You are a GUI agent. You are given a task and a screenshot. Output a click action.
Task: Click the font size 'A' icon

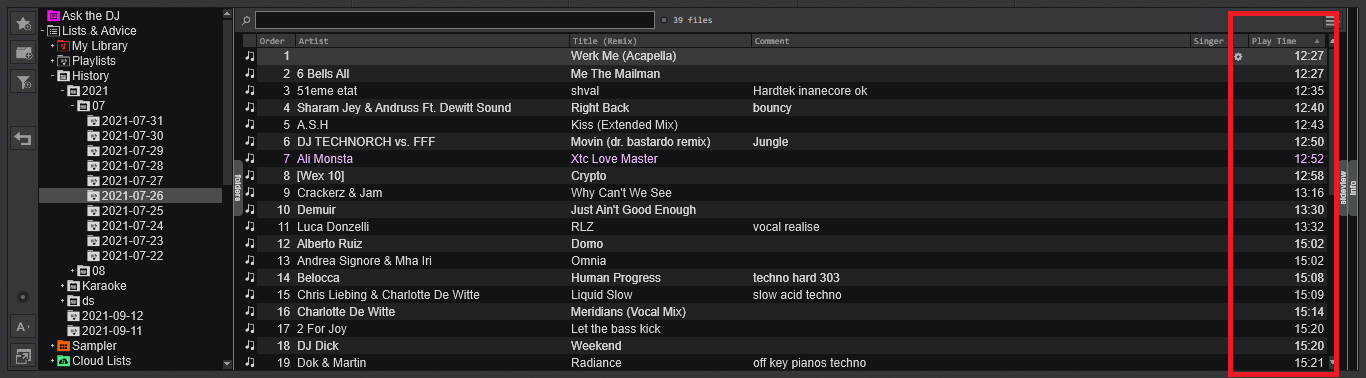pos(22,326)
